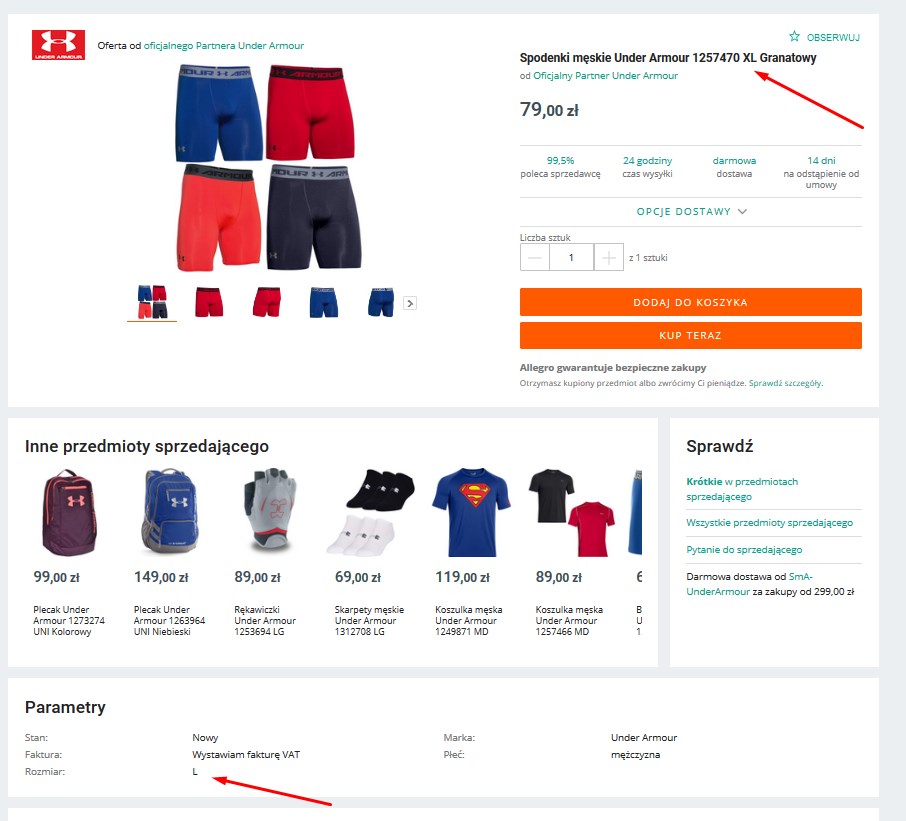Click the quantity input field
The image size is (906, 821).
[571, 257]
